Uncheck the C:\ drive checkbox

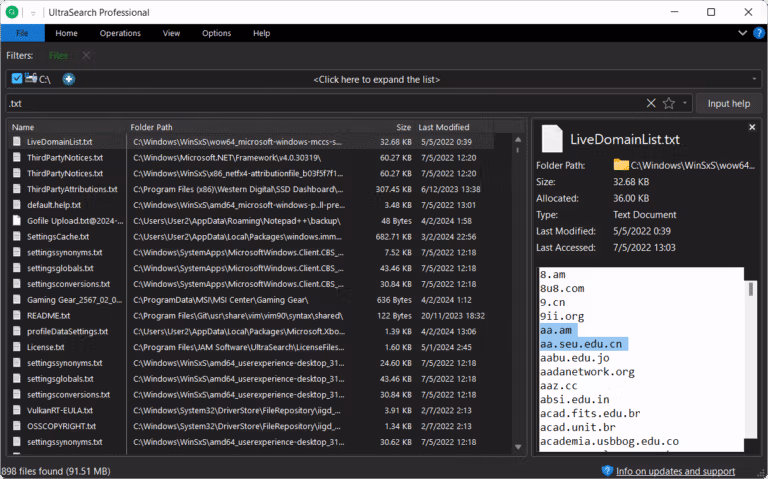click(17, 78)
